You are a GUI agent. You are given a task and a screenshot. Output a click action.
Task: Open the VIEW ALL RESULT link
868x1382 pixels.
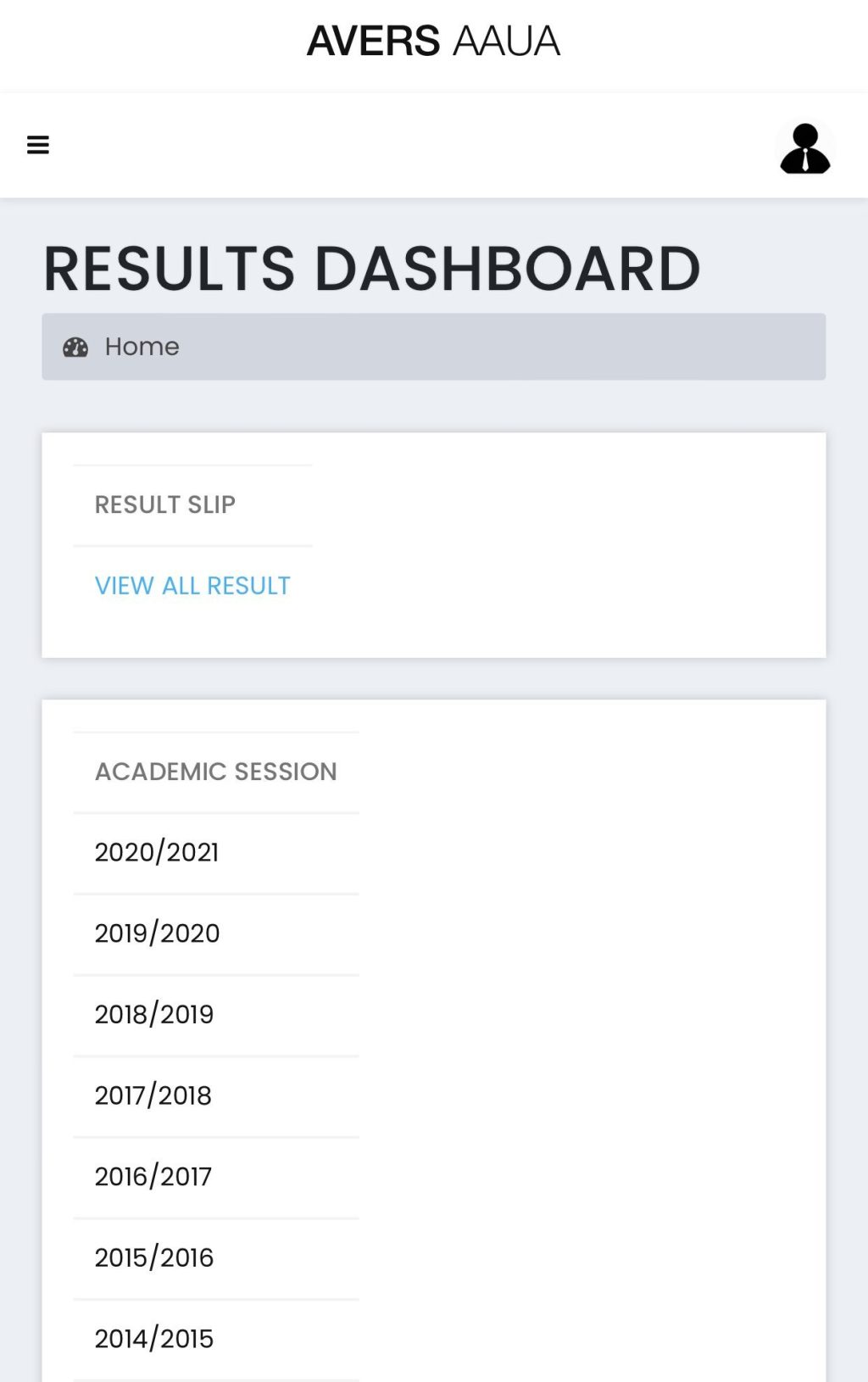(192, 585)
